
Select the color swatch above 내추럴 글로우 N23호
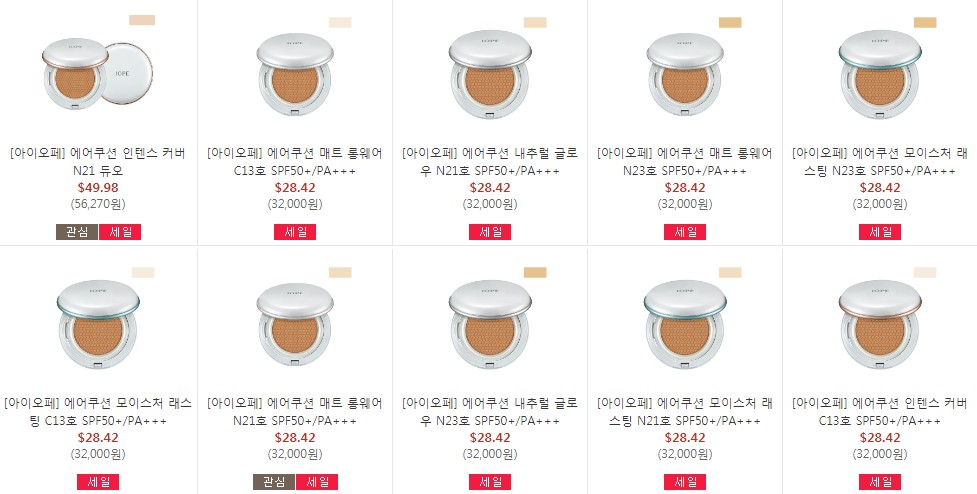[x=534, y=271]
